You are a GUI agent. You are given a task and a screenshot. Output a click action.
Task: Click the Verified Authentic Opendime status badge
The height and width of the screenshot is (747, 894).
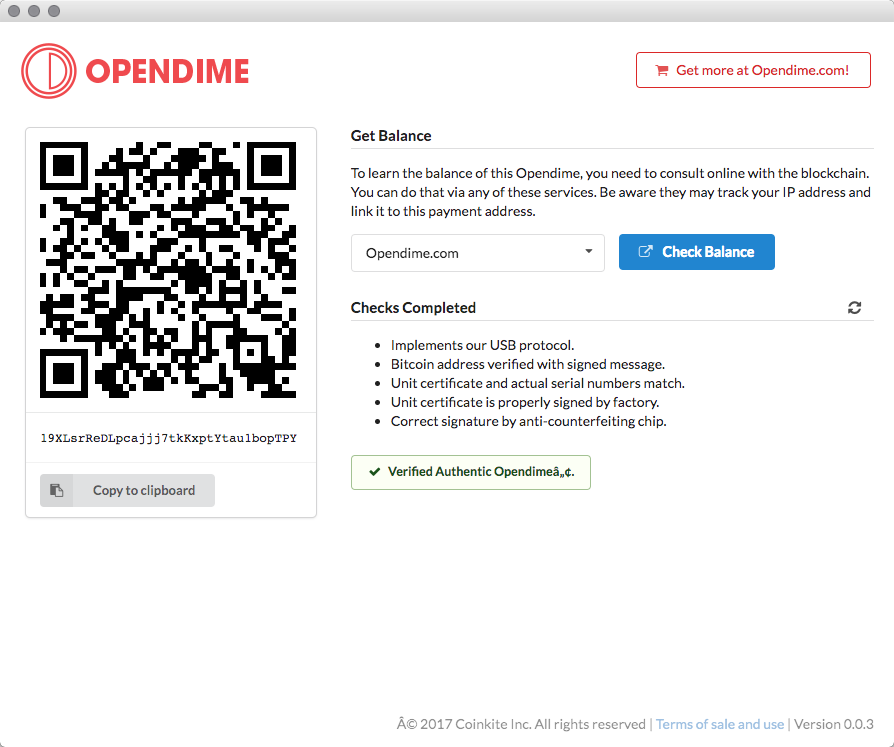(471, 472)
